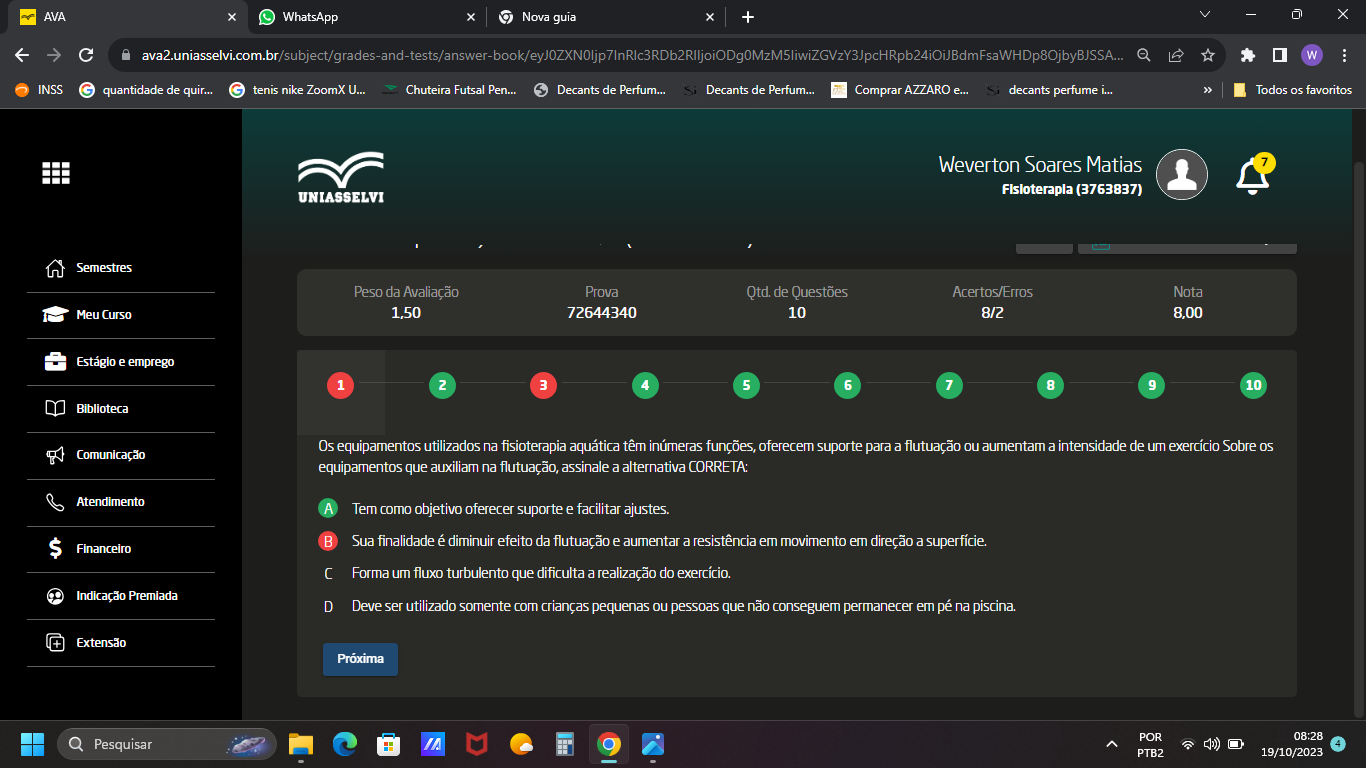Click the Biblioteca book icon
The height and width of the screenshot is (768, 1366).
(56, 409)
